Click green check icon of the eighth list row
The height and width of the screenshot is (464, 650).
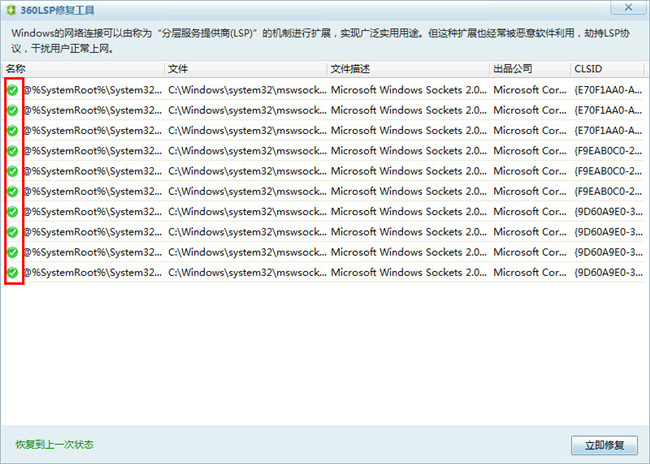pos(13,232)
